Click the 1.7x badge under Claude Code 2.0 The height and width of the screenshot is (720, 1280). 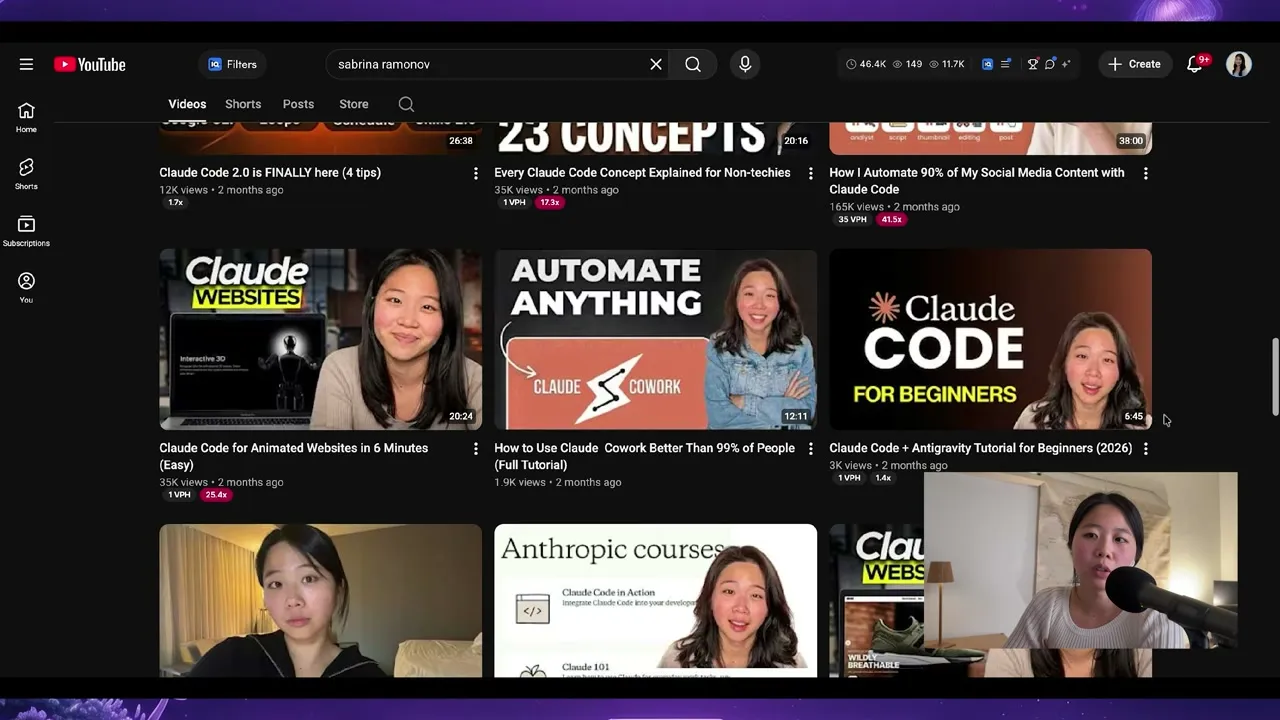click(176, 202)
